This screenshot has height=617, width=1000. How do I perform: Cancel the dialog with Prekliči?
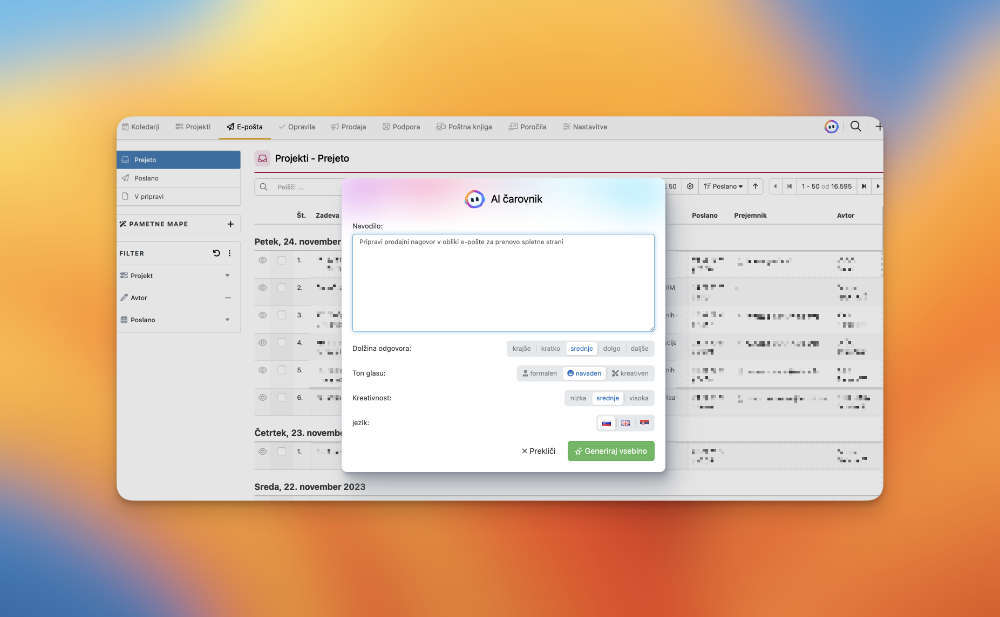[x=538, y=451]
